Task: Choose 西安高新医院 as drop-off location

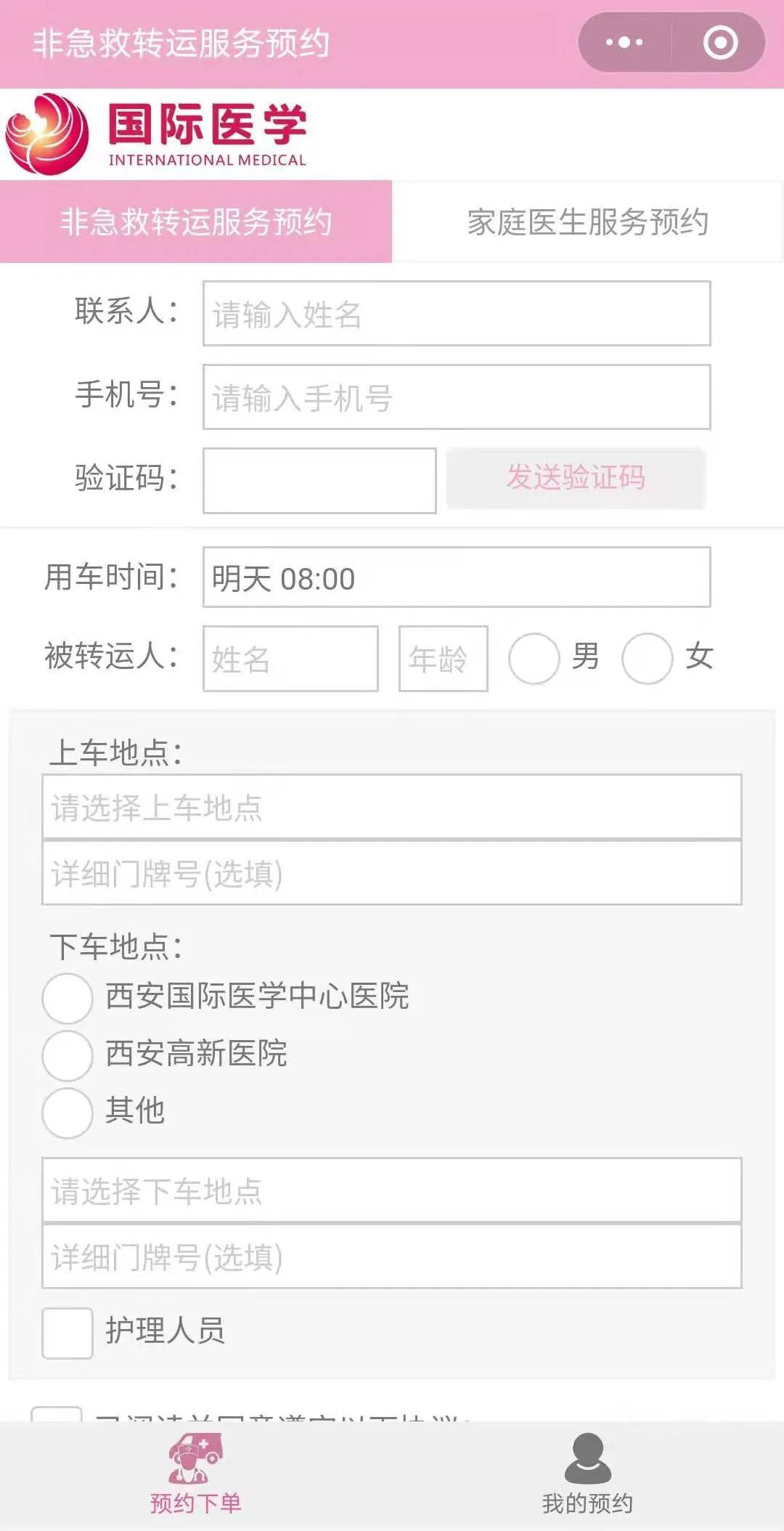Action: coord(68,1055)
